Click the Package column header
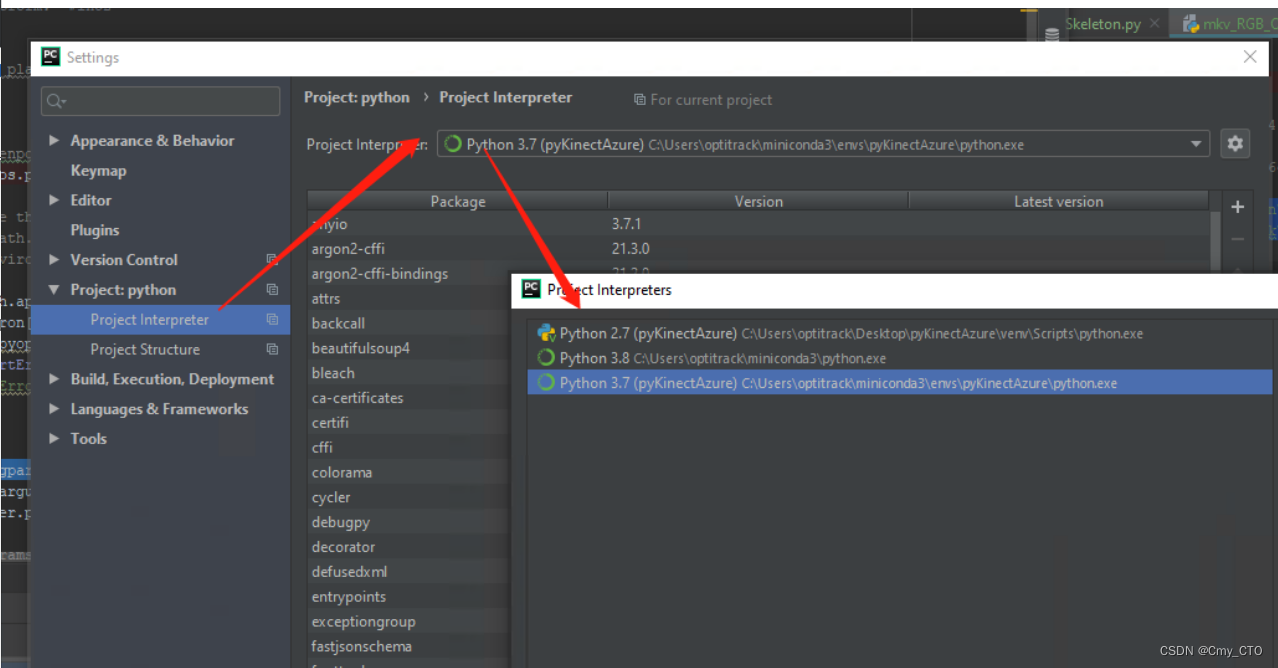The width and height of the screenshot is (1278, 668). pos(458,201)
